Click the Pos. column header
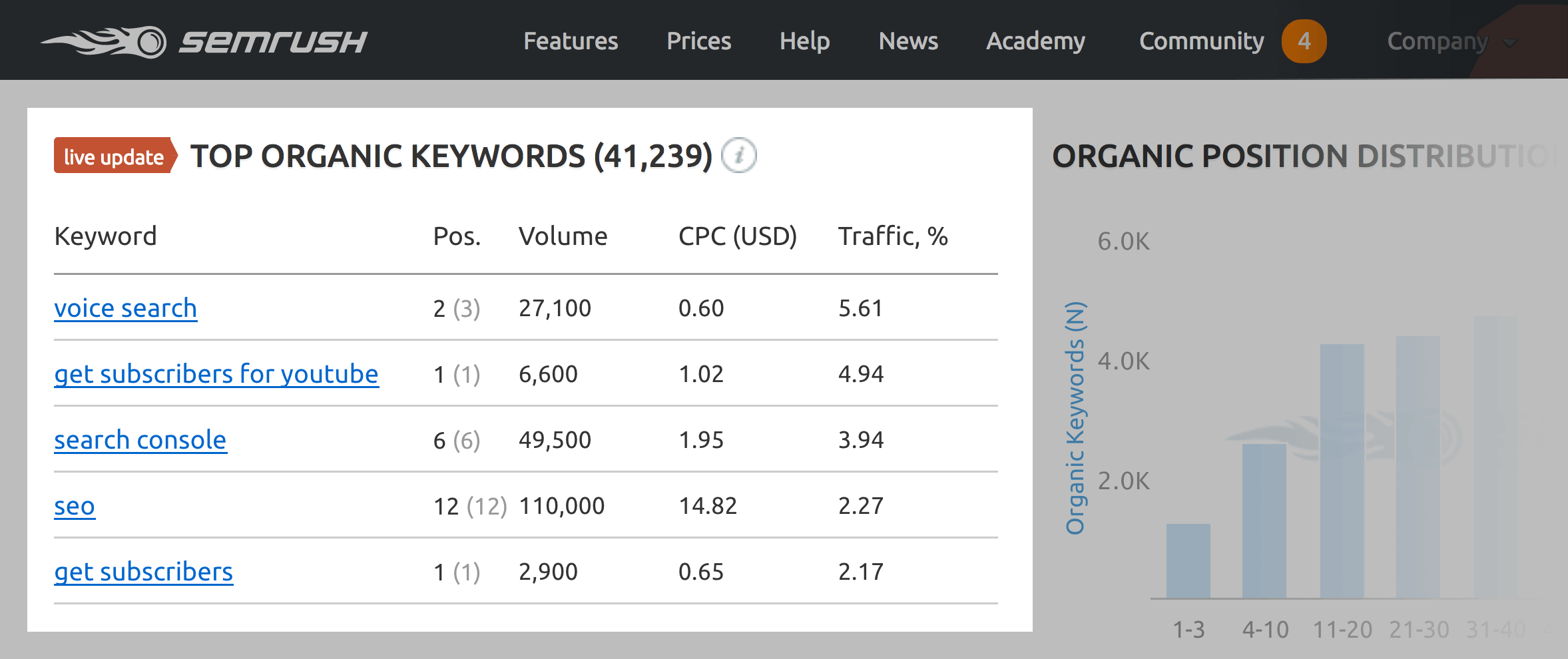This screenshot has height=659, width=1568. [x=457, y=236]
